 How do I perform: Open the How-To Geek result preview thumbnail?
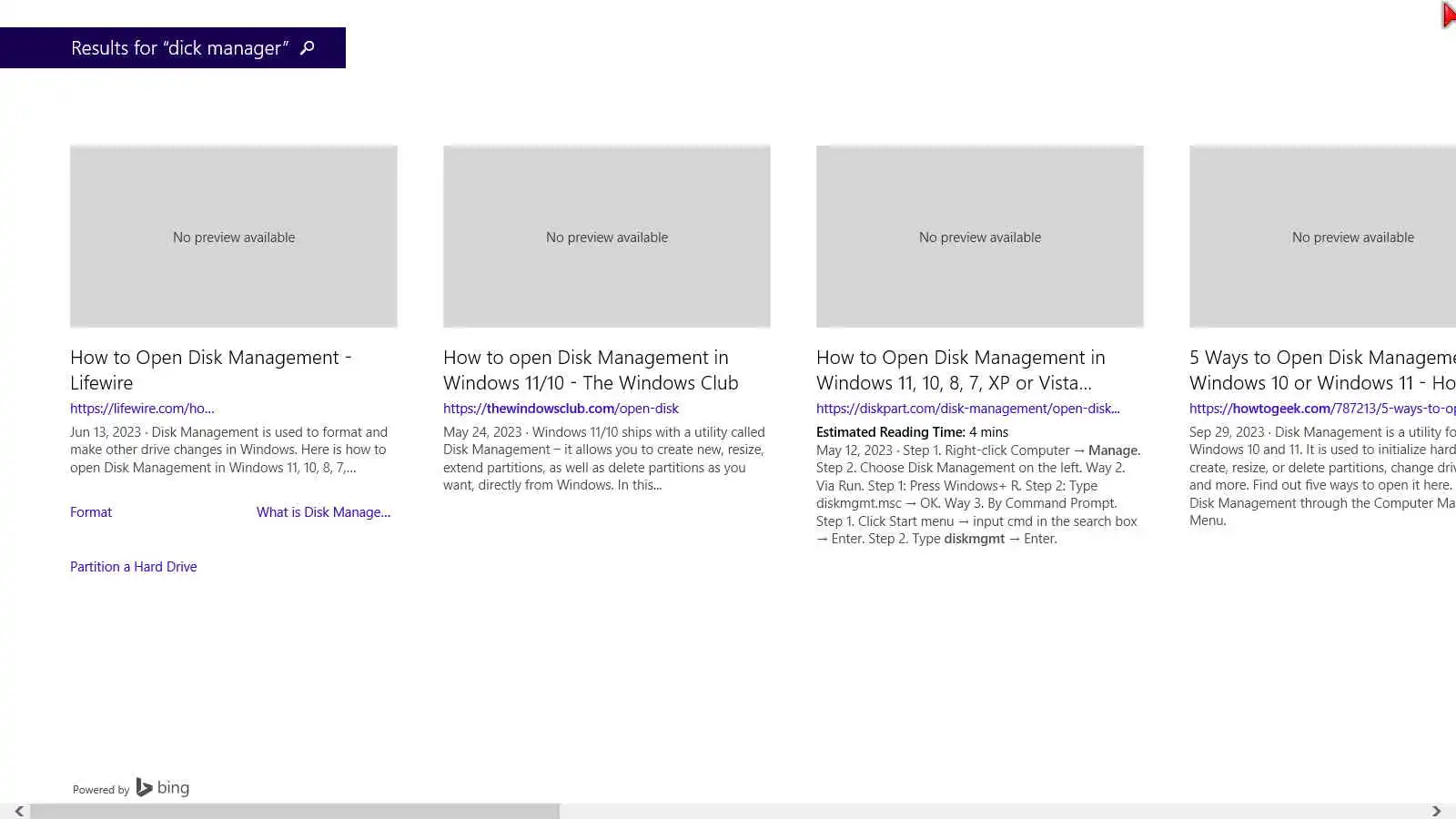1322,237
